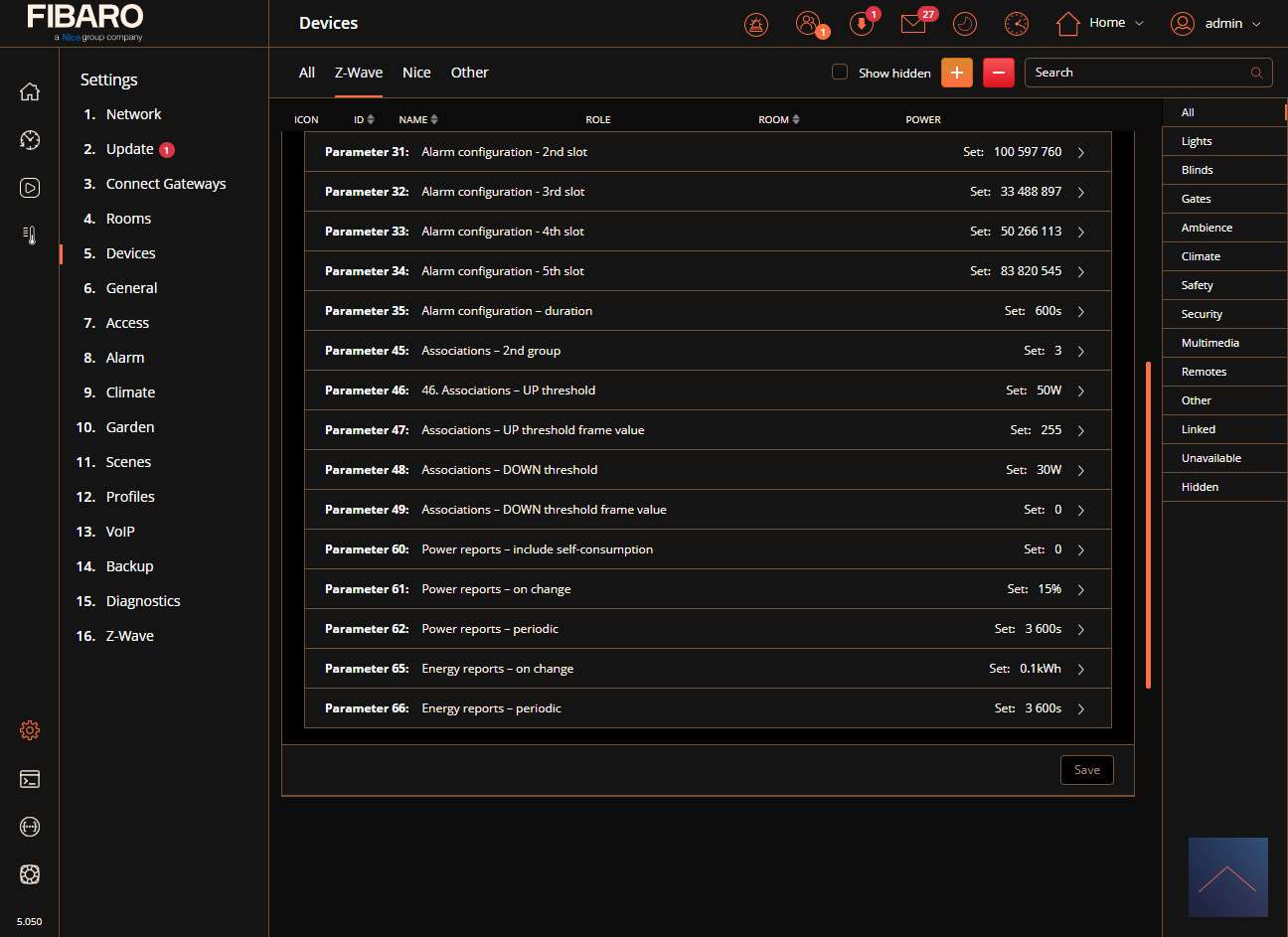Click the red minus remove device button
The width and height of the screenshot is (1288, 937).
(x=998, y=73)
